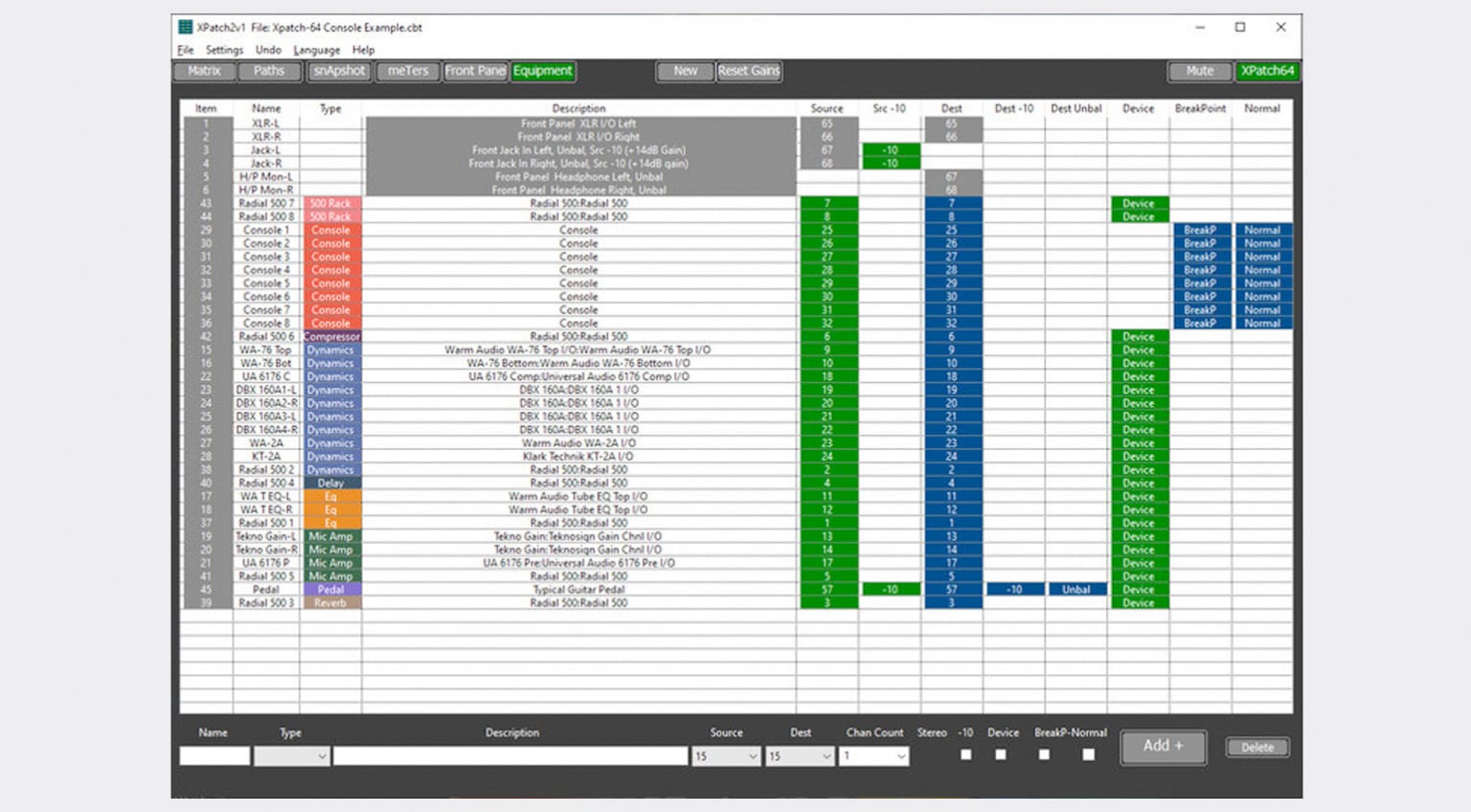Image resolution: width=1471 pixels, height=812 pixels.
Task: Click the orange Eq type cell for WA TEQ-L
Action: (x=330, y=497)
